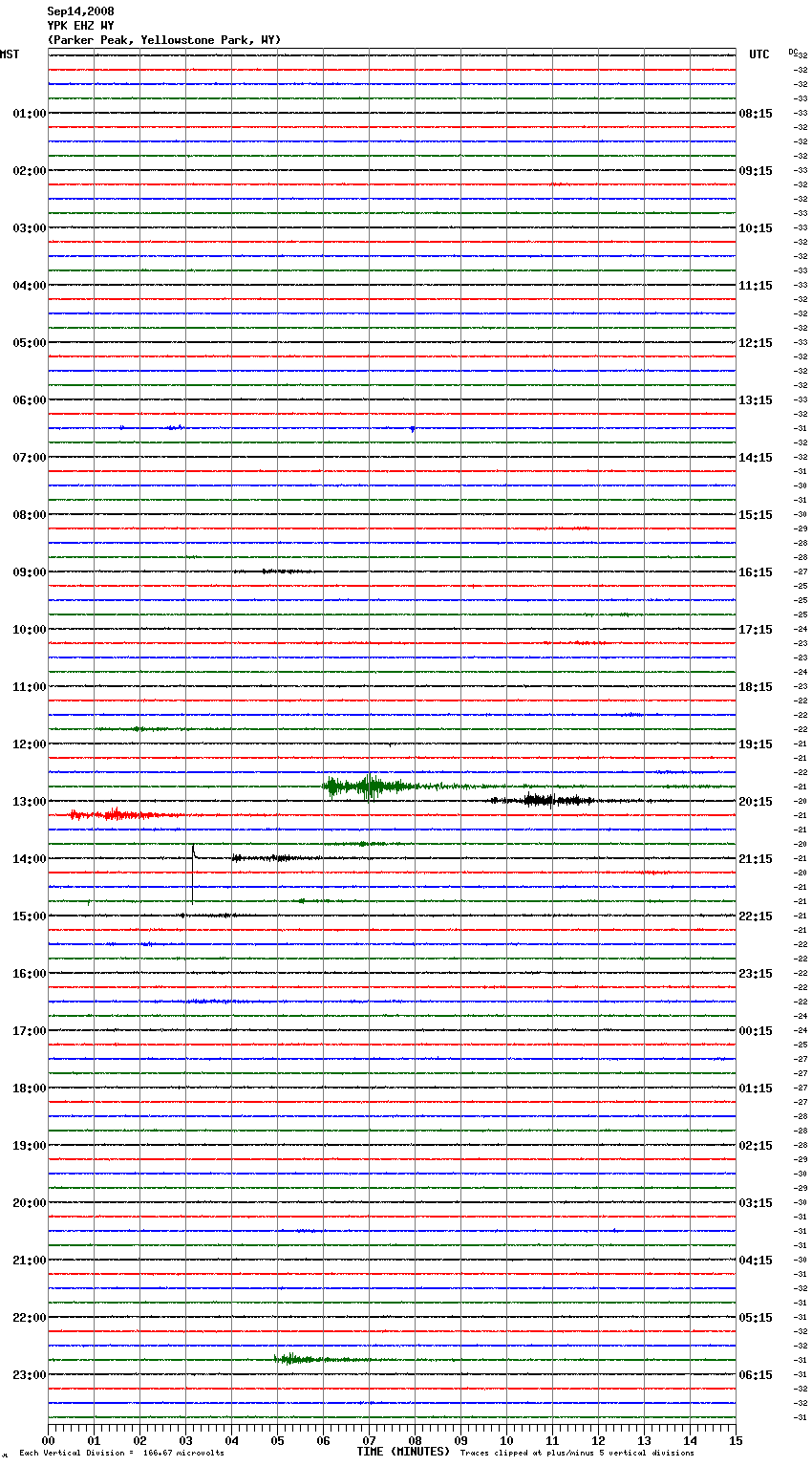Select the 21:00 MST row label
Viewport: 812px width, 1466px height.
click(x=30, y=1261)
